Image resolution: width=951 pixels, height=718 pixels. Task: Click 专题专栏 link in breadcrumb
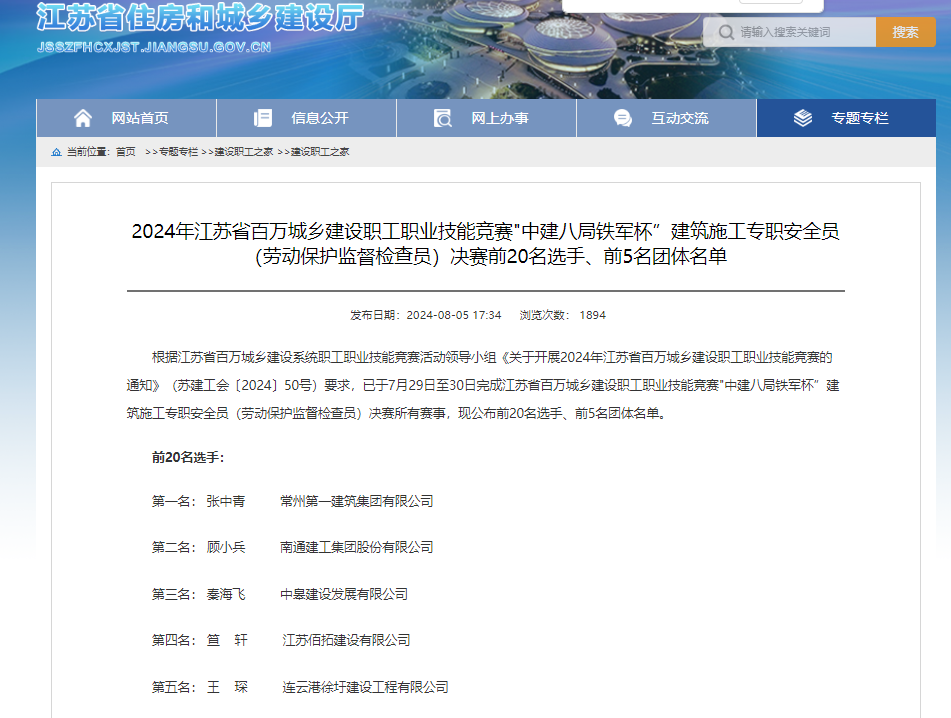(178, 152)
